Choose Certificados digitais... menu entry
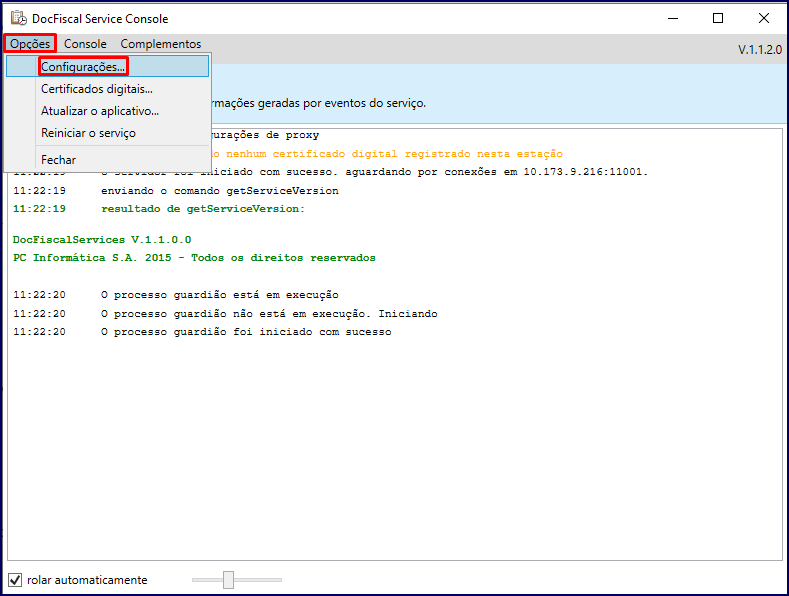Viewport: 789px width, 596px height. pos(108,89)
